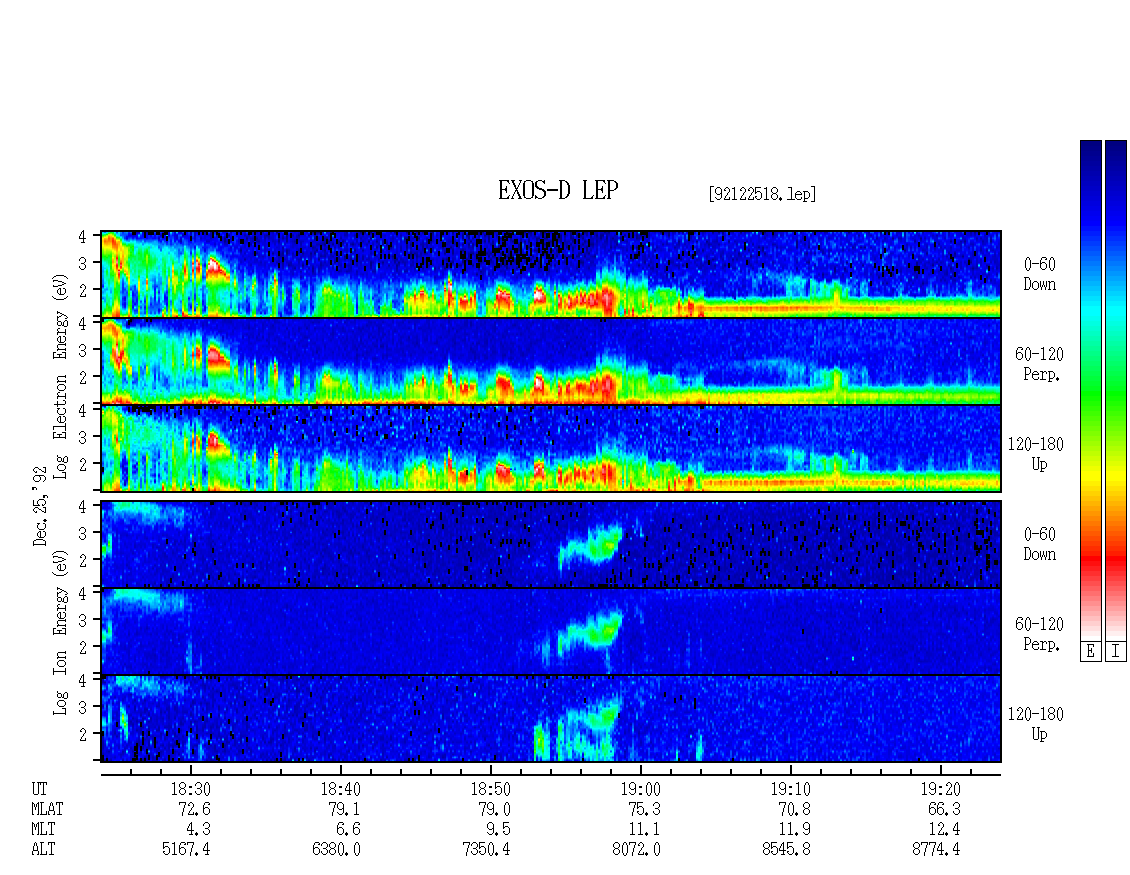Click the electron 60-120 Perp. label
The height and width of the screenshot is (875, 1130).
1039,364
